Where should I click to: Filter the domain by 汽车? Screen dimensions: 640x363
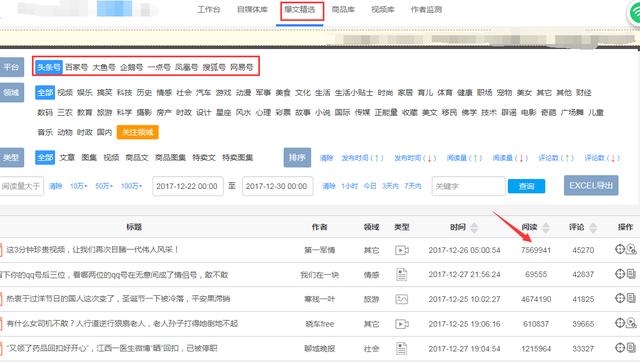[203, 93]
